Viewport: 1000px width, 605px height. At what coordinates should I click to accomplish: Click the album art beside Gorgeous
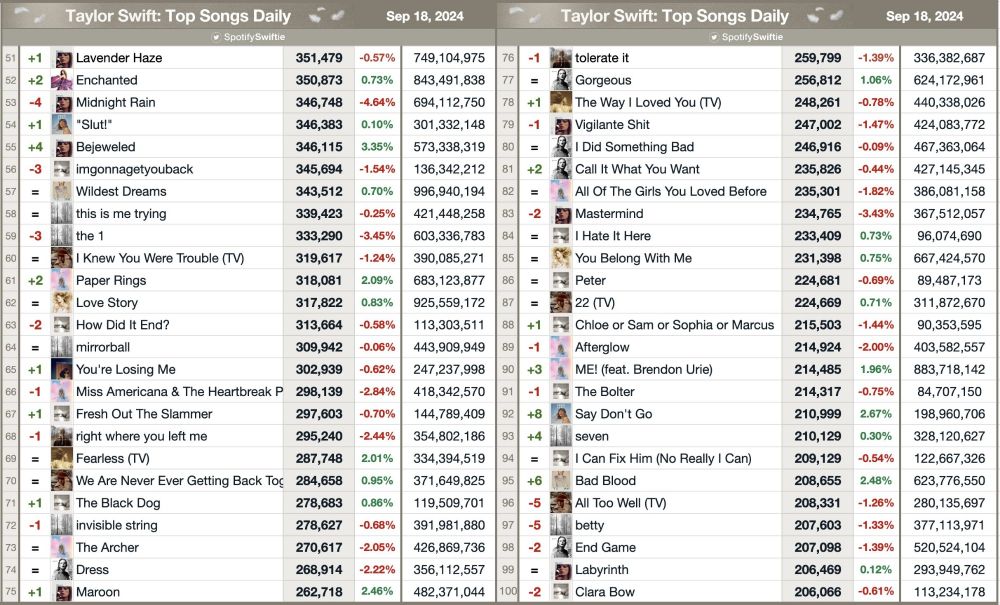click(561, 80)
